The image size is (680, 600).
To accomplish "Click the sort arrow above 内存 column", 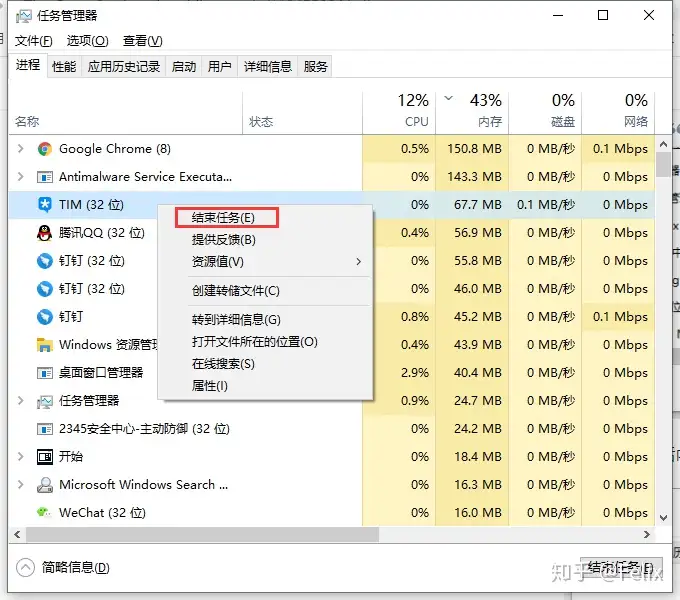I will pyautogui.click(x=449, y=98).
